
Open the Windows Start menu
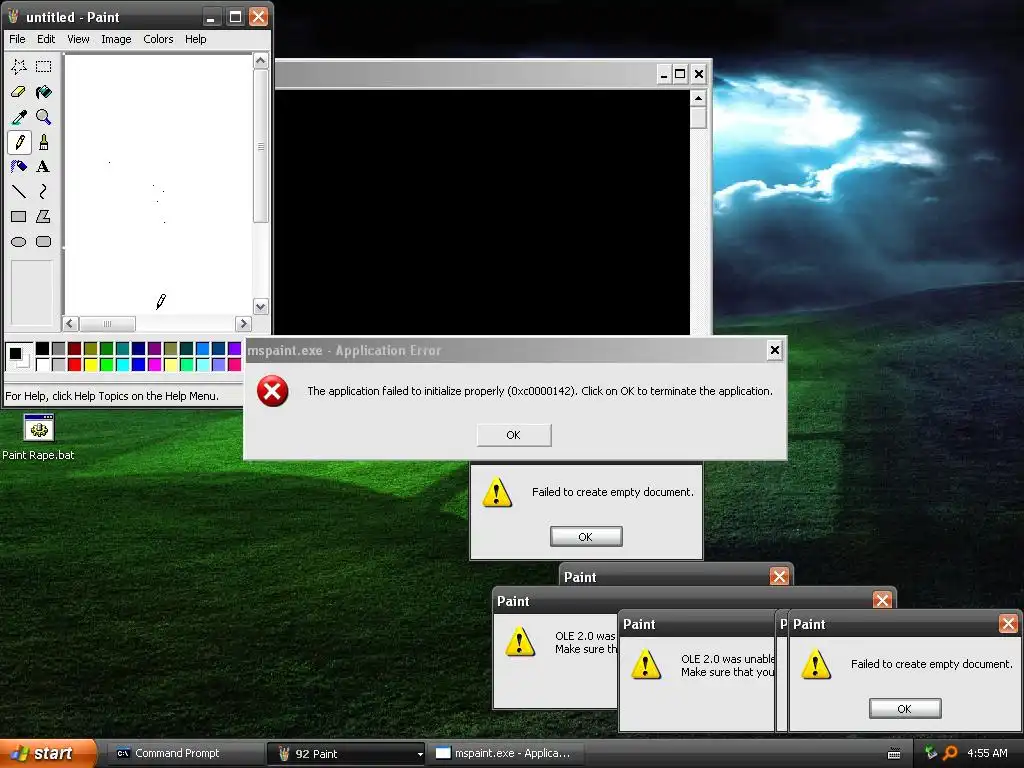[48, 753]
